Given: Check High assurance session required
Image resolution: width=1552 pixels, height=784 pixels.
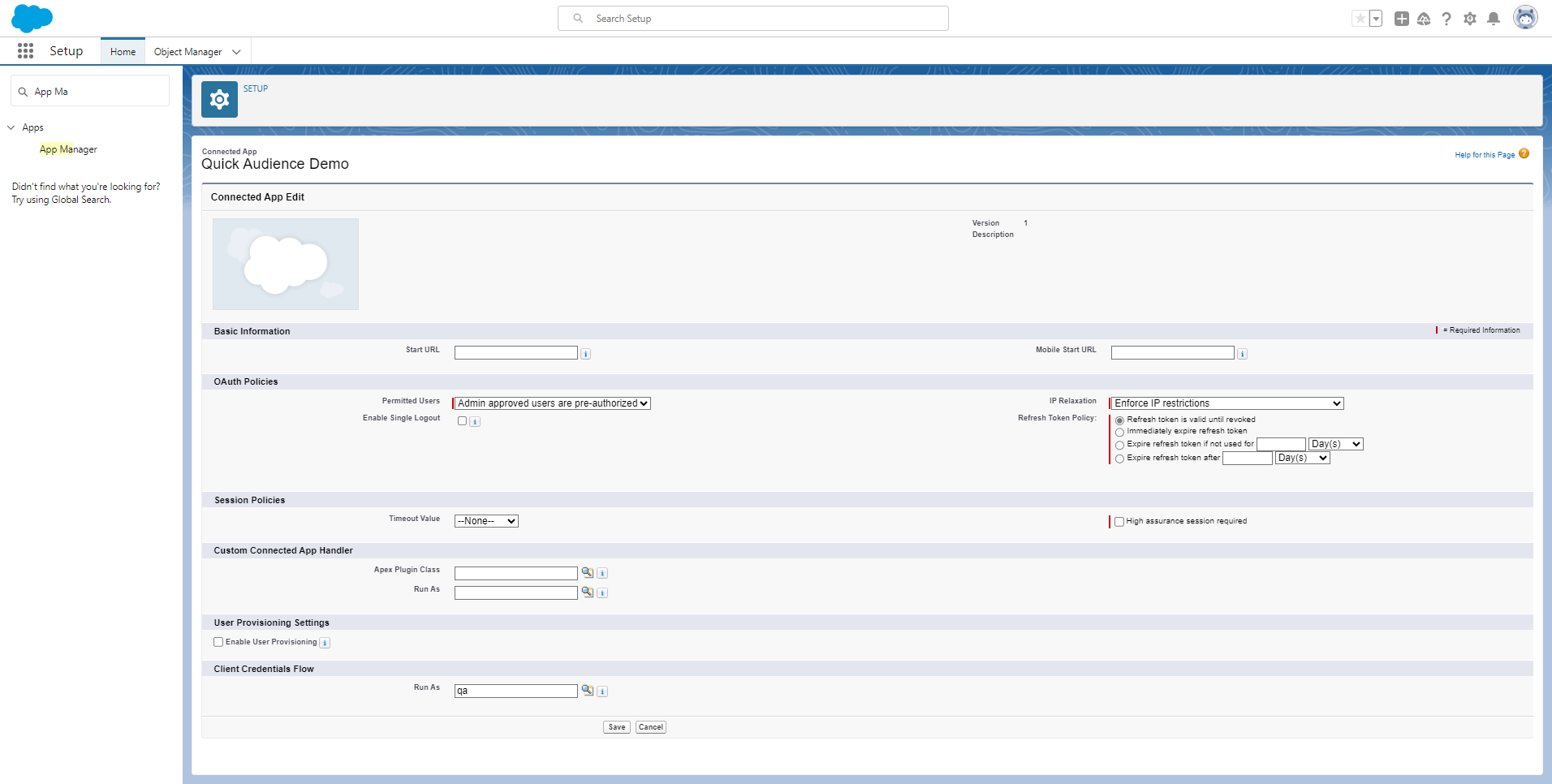Looking at the screenshot, I should (x=1119, y=522).
